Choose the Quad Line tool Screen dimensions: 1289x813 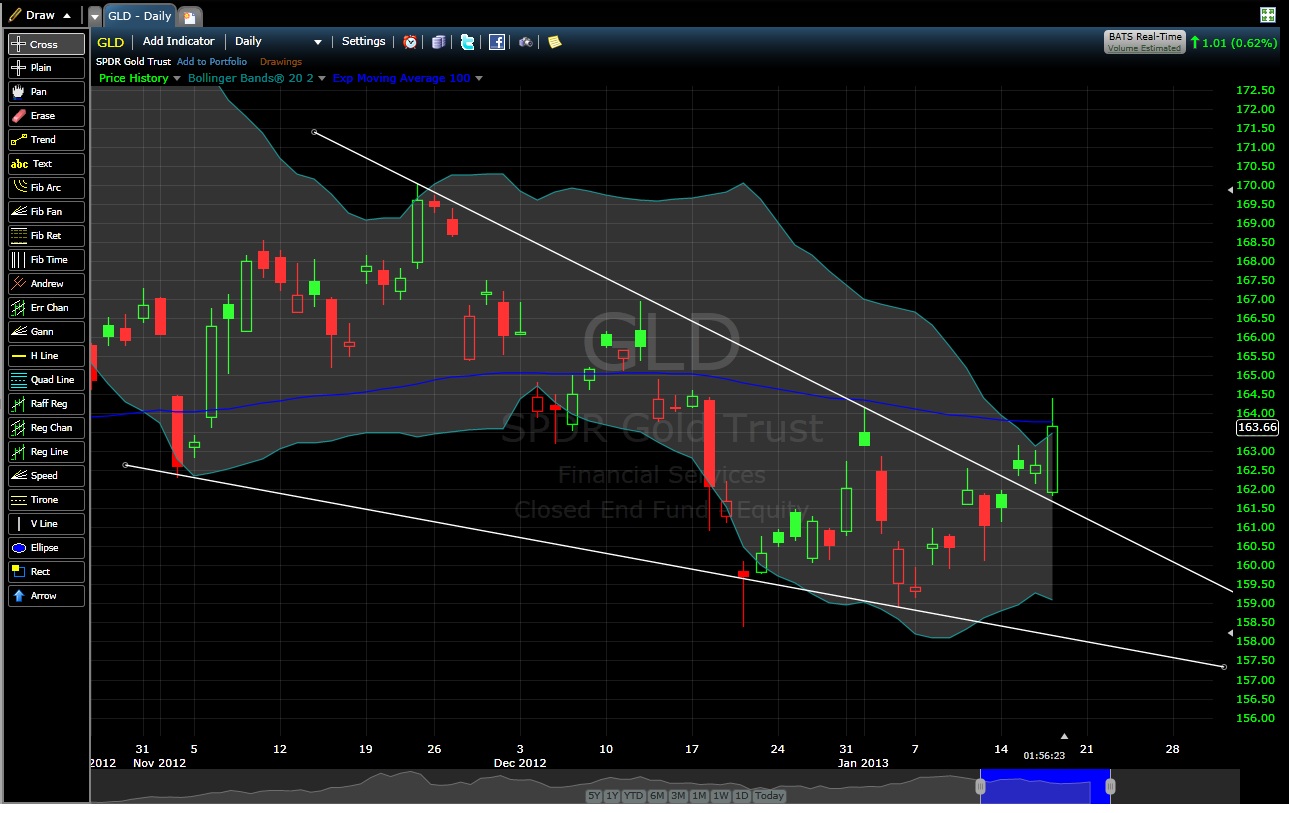(46, 380)
